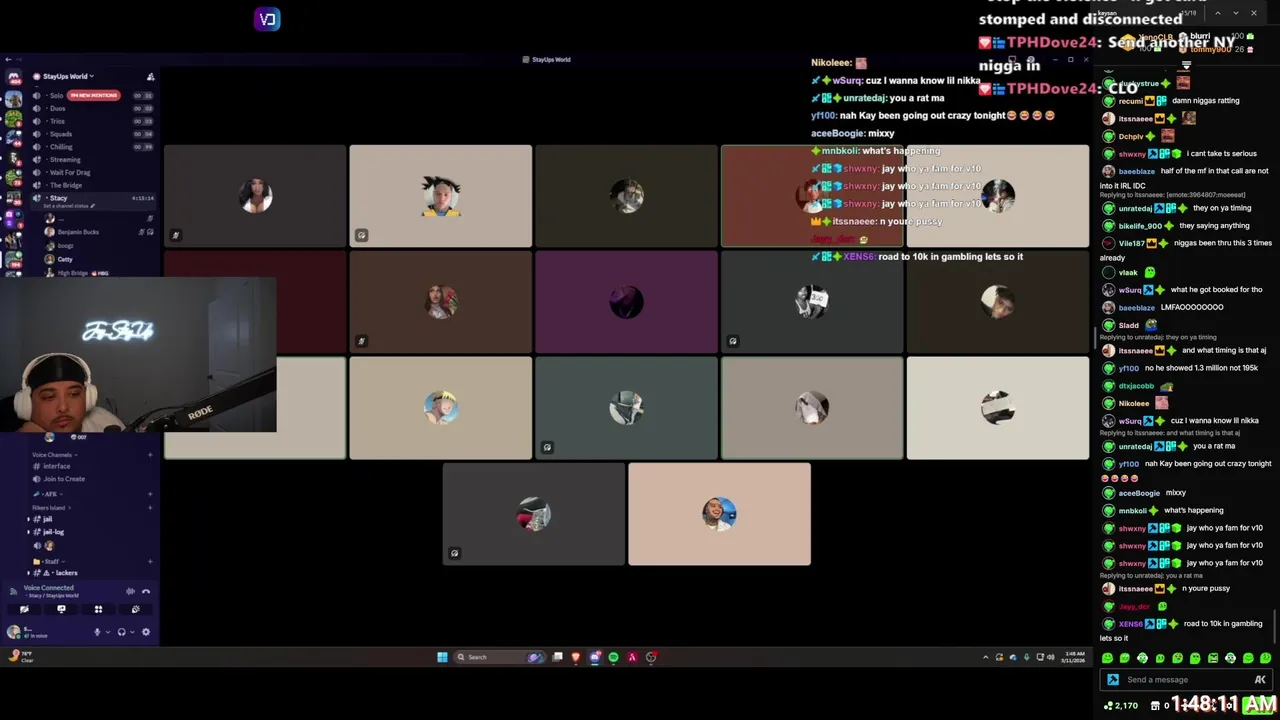Open microphone input options arrow
This screenshot has height=720, width=1280.
point(108,632)
